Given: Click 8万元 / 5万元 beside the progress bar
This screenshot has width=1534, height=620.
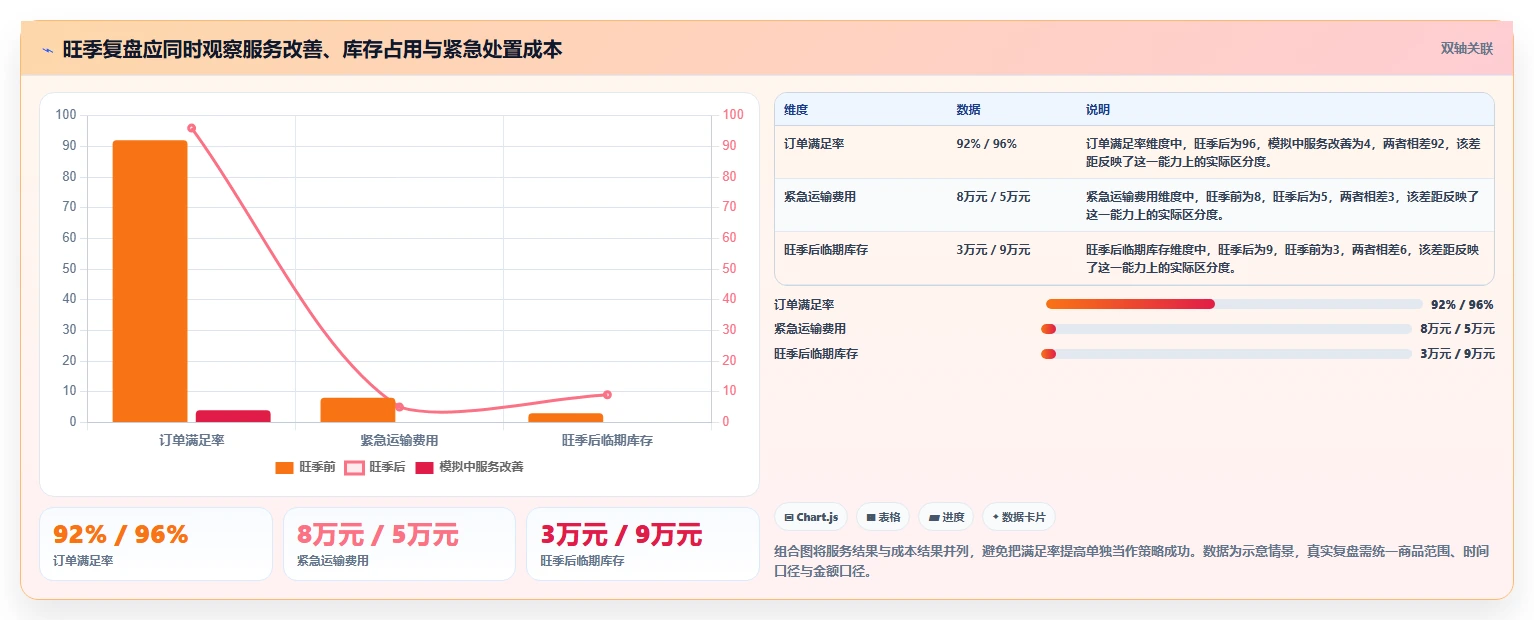Looking at the screenshot, I should click(x=1457, y=329).
